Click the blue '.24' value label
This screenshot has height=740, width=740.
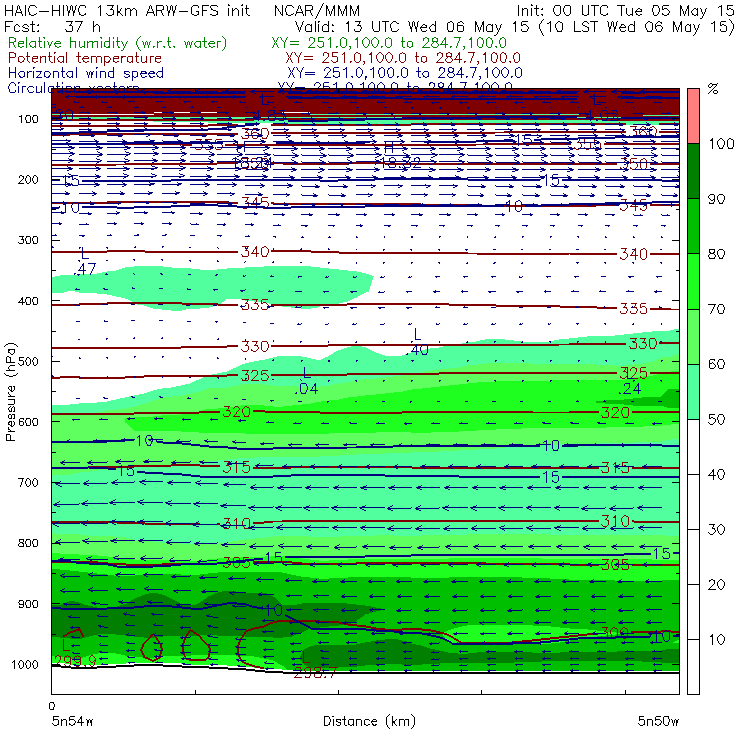pyautogui.click(x=630, y=388)
